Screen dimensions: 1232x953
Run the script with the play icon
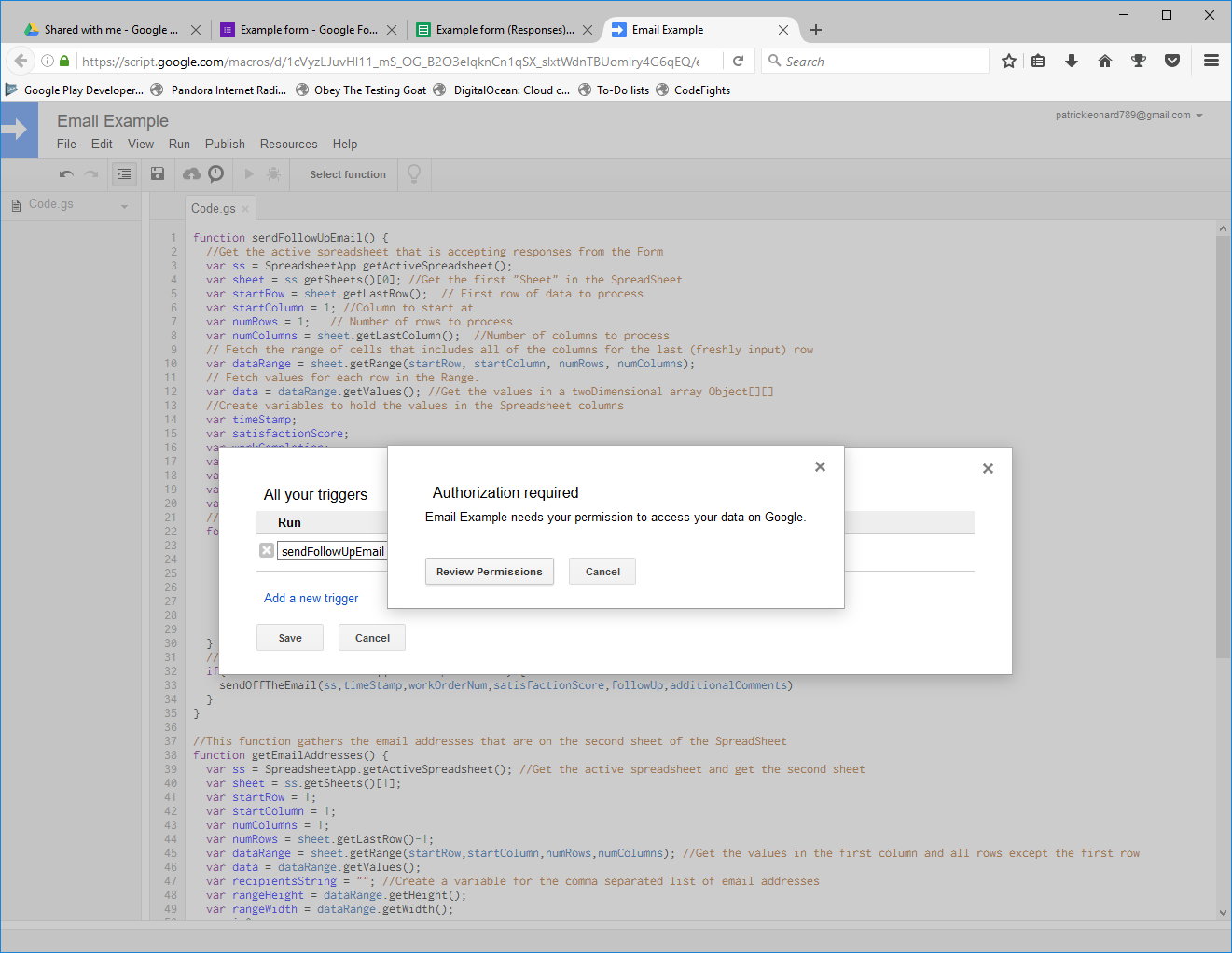click(249, 174)
